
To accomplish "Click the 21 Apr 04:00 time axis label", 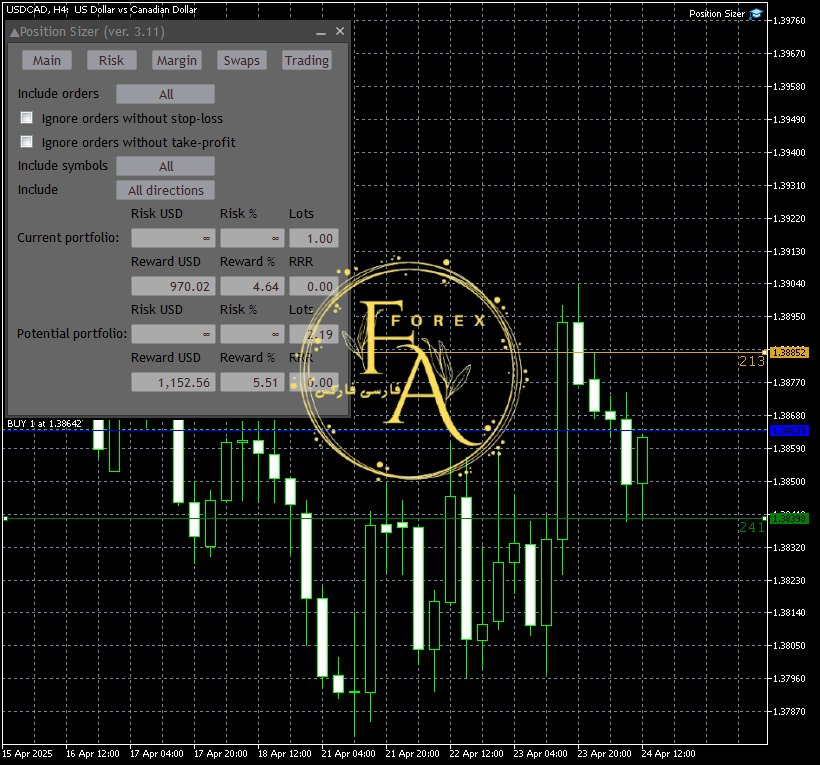I will 348,753.
